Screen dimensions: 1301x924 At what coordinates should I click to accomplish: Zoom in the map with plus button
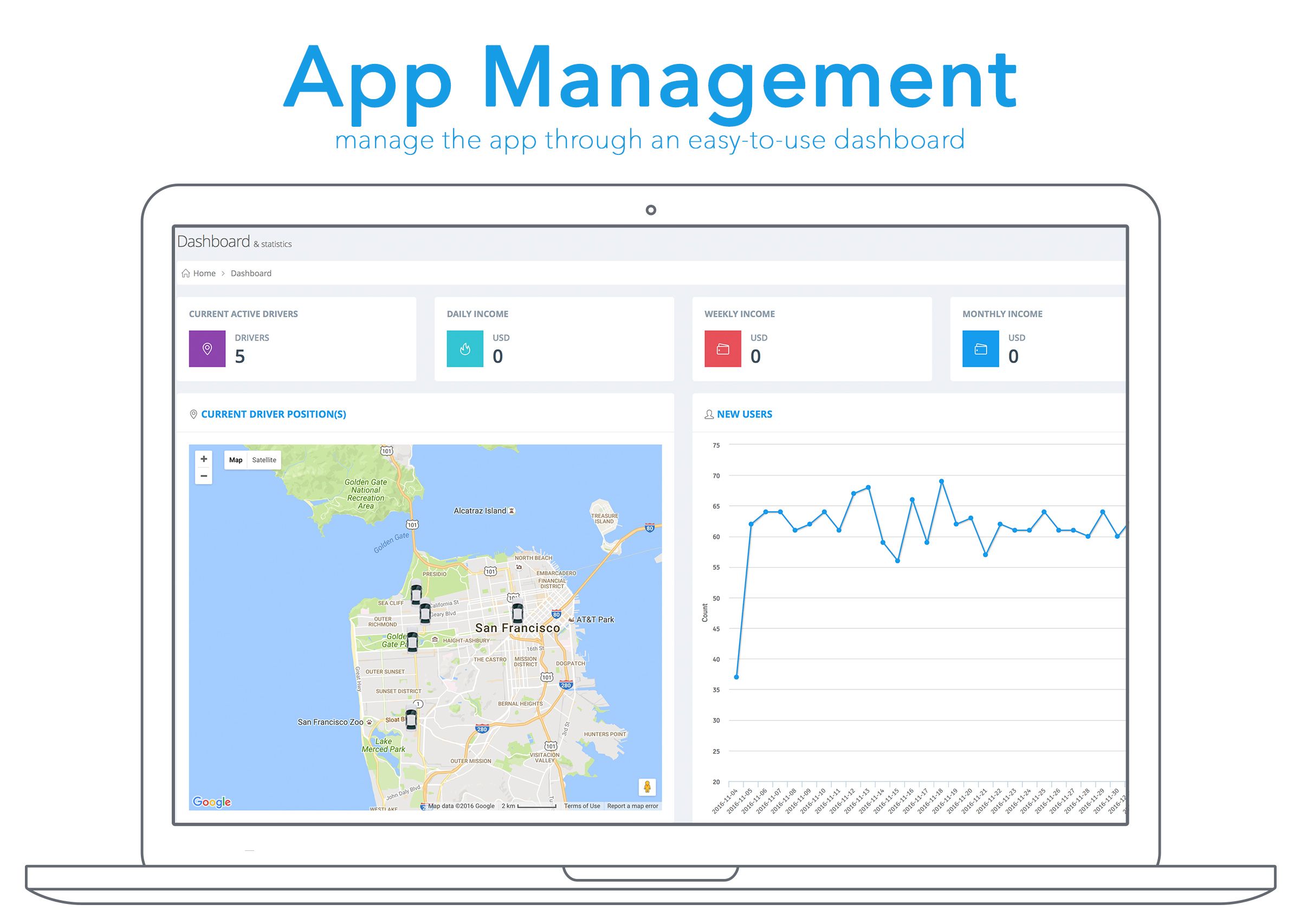tap(204, 459)
